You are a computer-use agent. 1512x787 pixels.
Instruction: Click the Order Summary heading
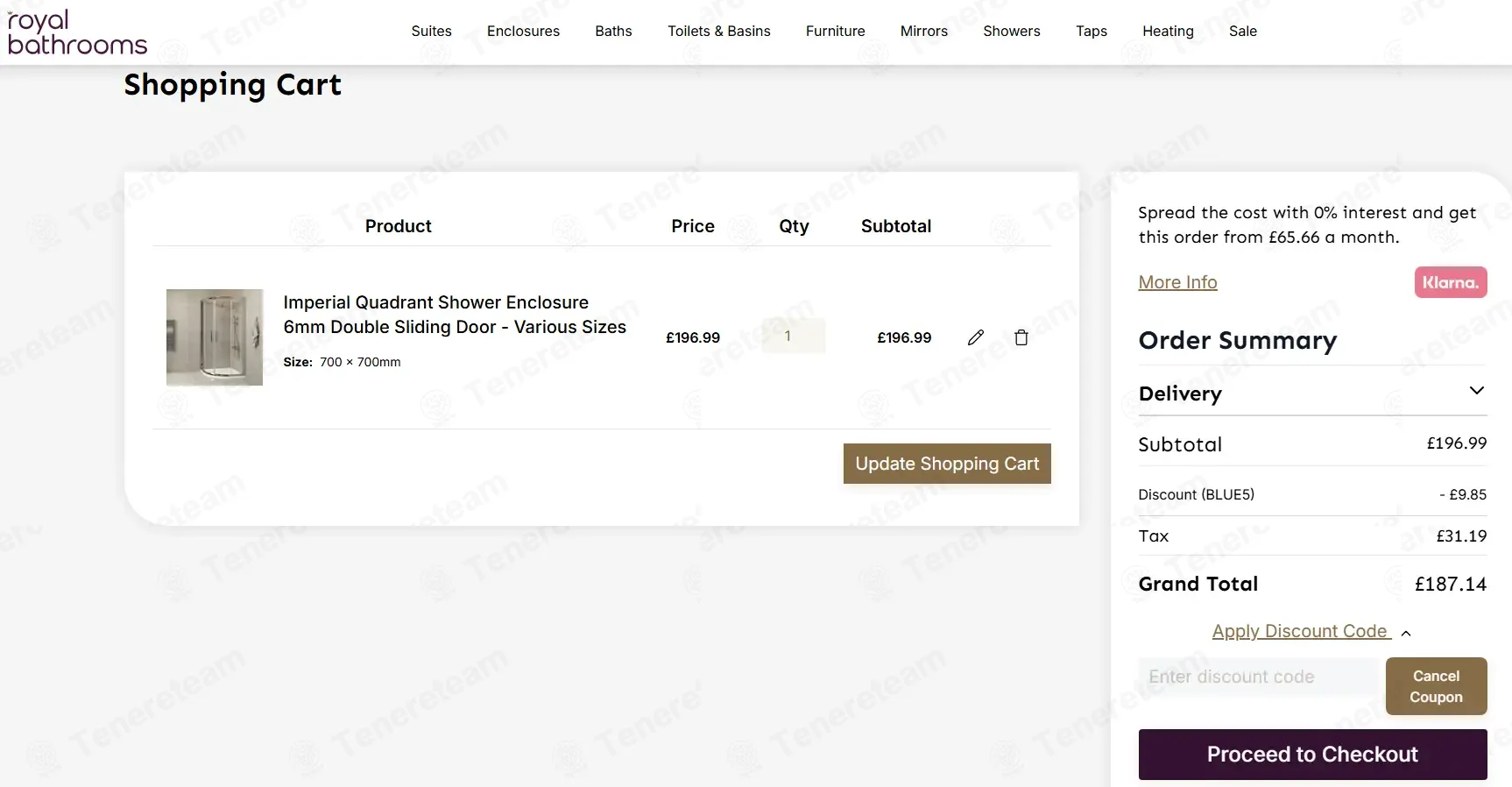1238,340
